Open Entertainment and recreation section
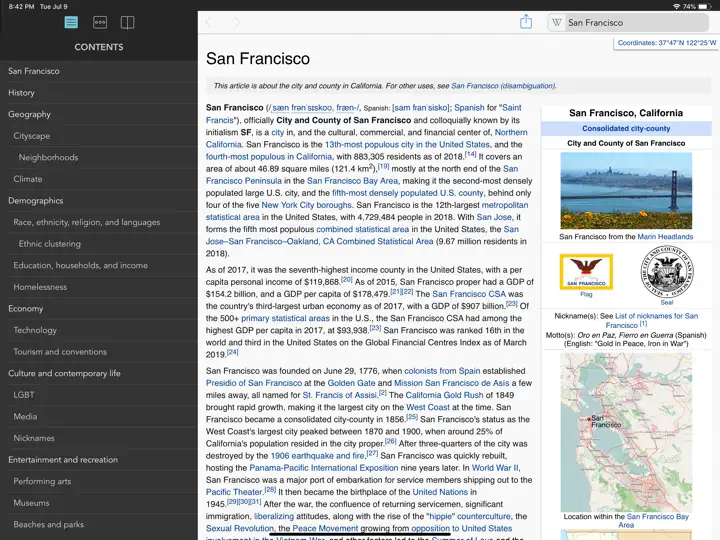Screen dimensions: 720x540 click(99, 460)
